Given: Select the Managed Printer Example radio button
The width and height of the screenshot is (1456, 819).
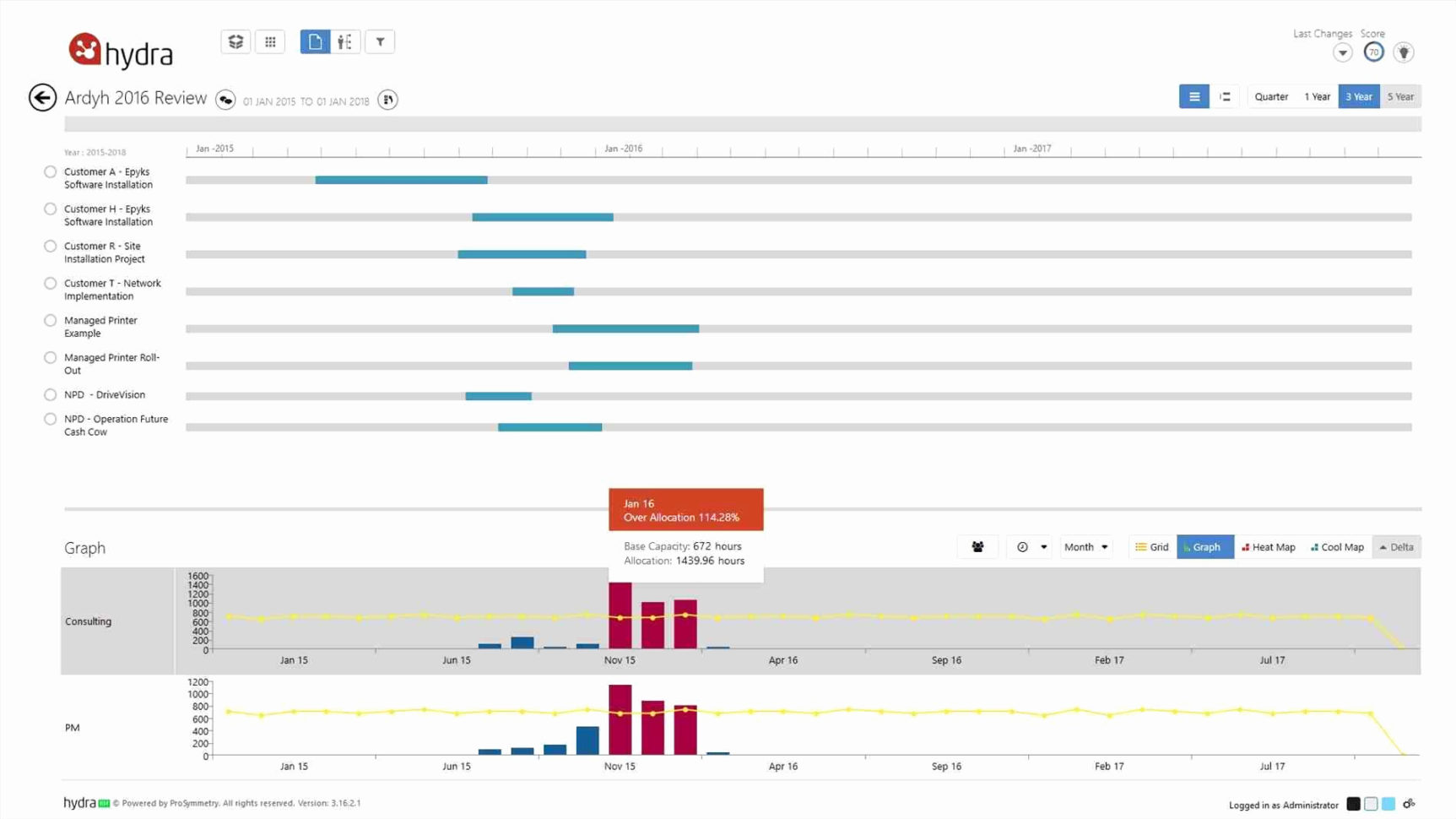Looking at the screenshot, I should click(51, 321).
